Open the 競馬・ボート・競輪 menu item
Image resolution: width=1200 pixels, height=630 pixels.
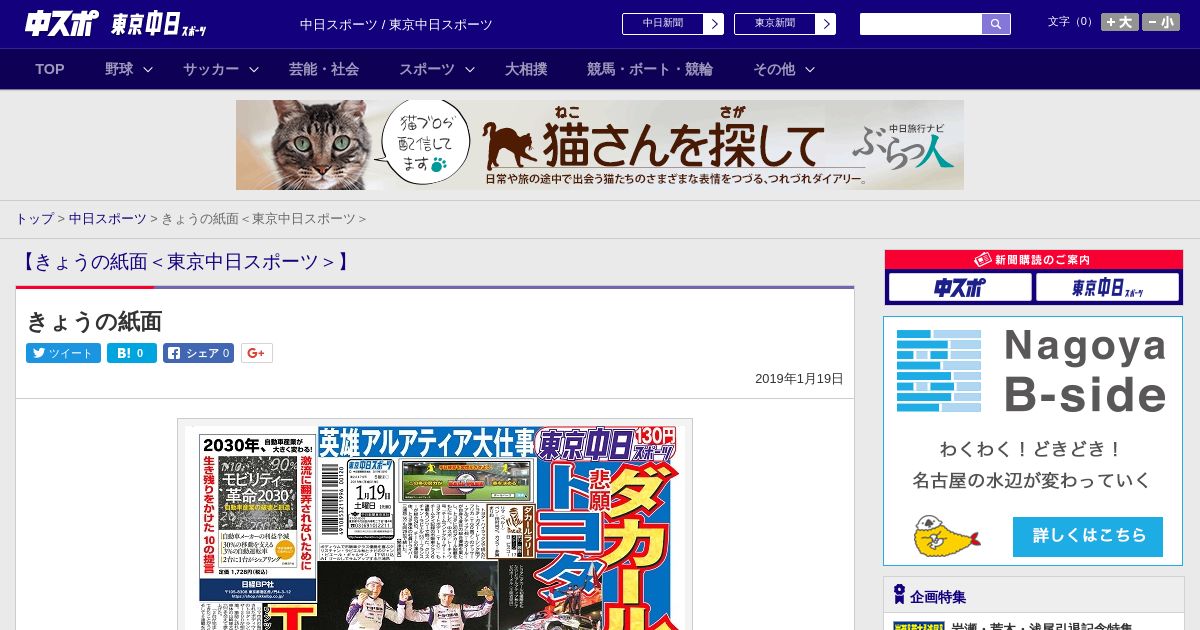(x=650, y=69)
